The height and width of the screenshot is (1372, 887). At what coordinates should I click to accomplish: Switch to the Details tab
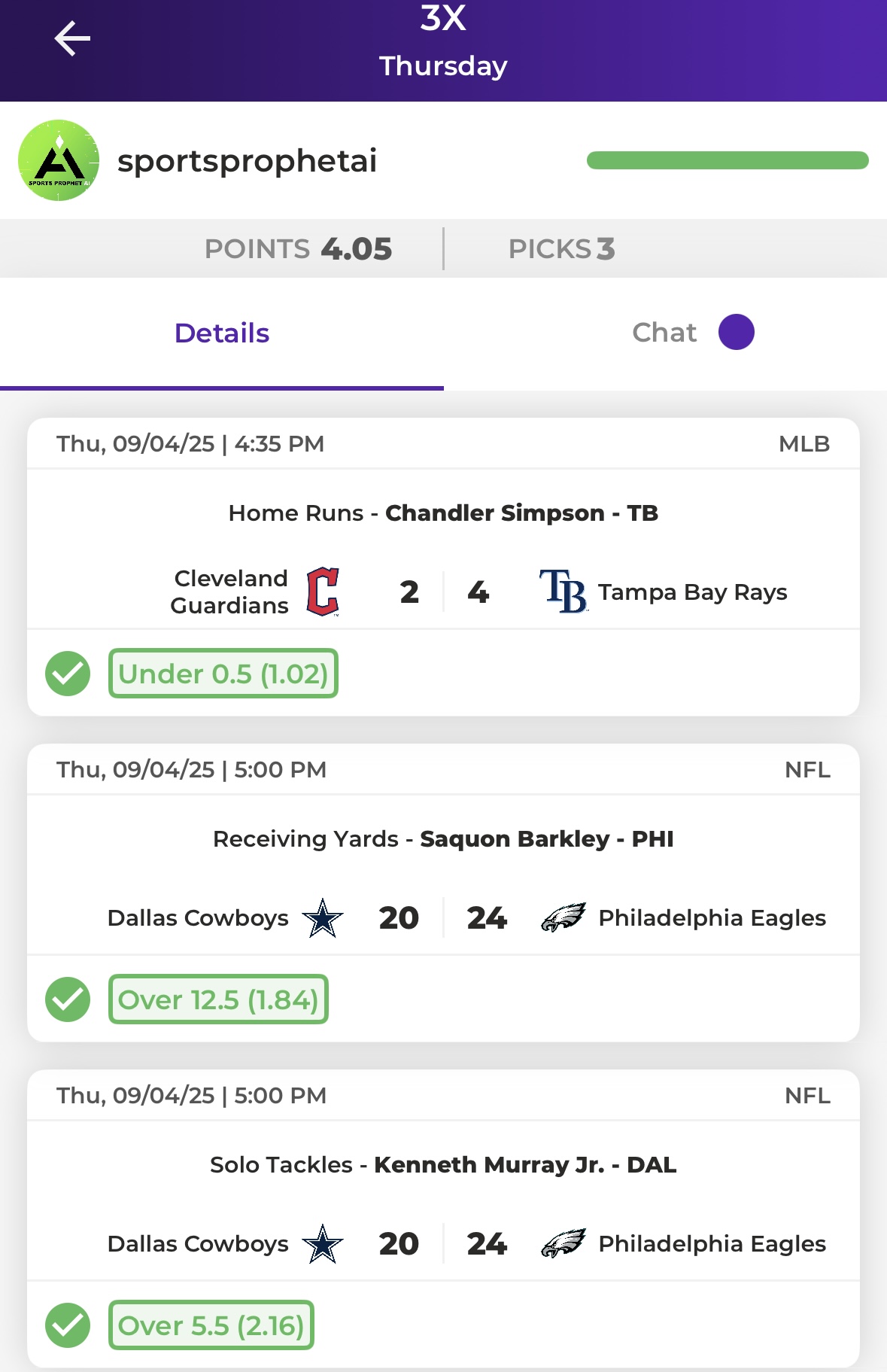[x=222, y=333]
